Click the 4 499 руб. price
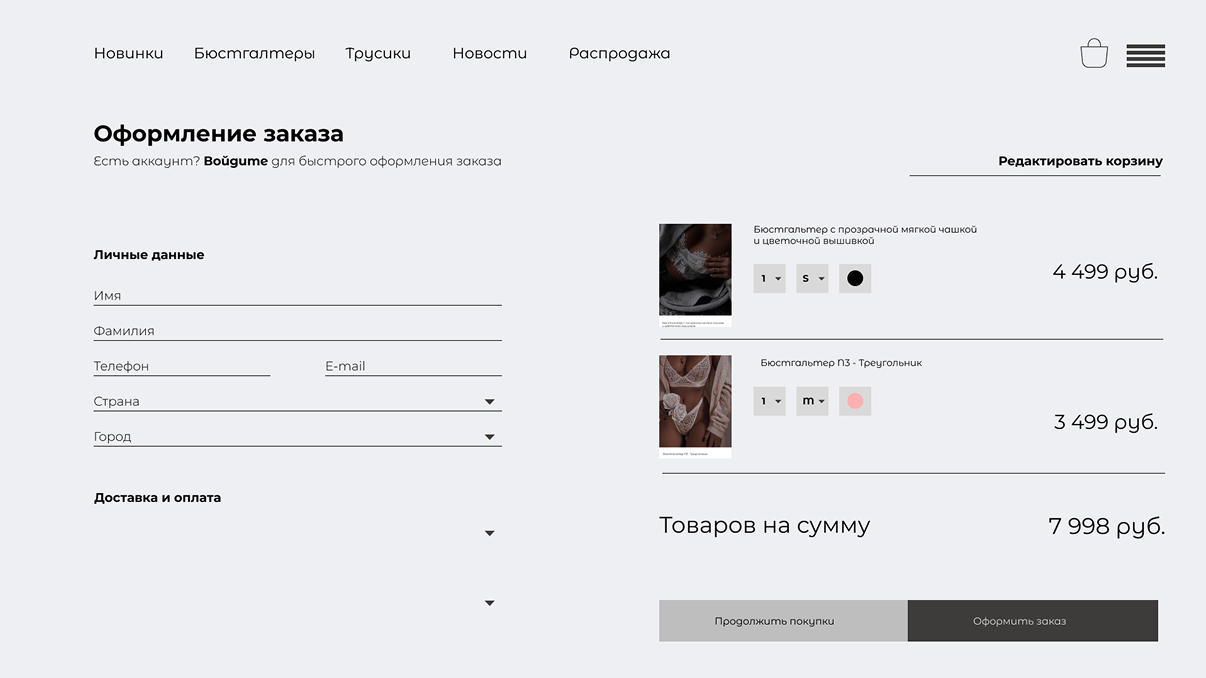 1105,272
